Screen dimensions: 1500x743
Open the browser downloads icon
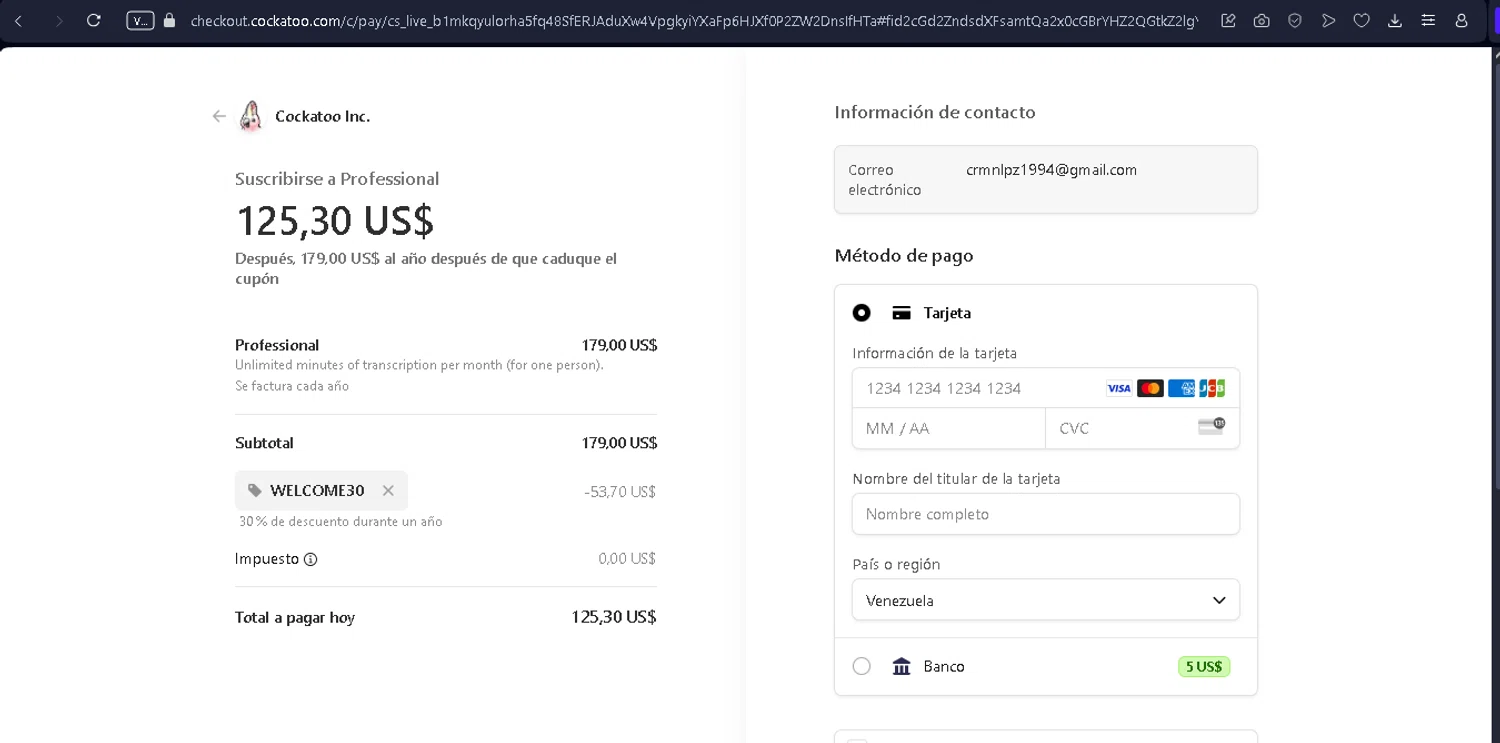(x=1395, y=20)
